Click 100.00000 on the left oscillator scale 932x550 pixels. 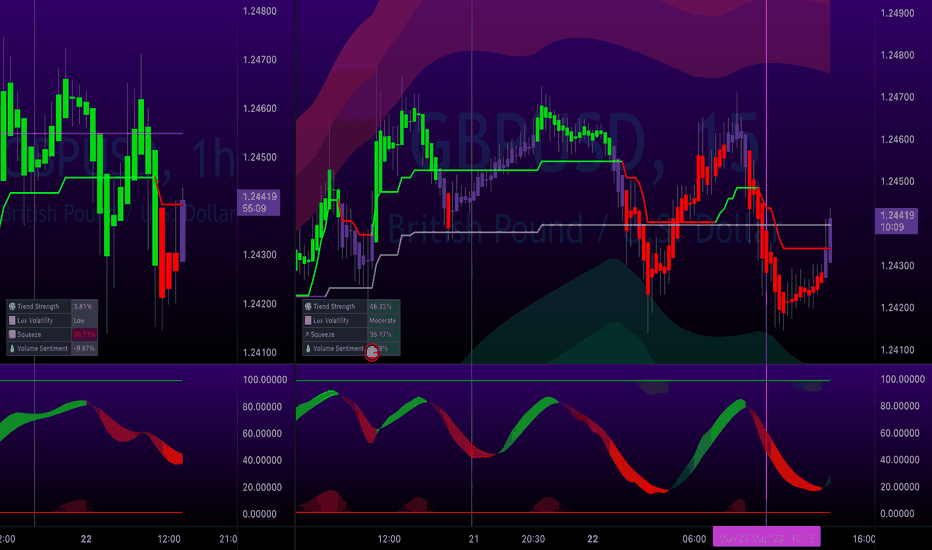(265, 379)
